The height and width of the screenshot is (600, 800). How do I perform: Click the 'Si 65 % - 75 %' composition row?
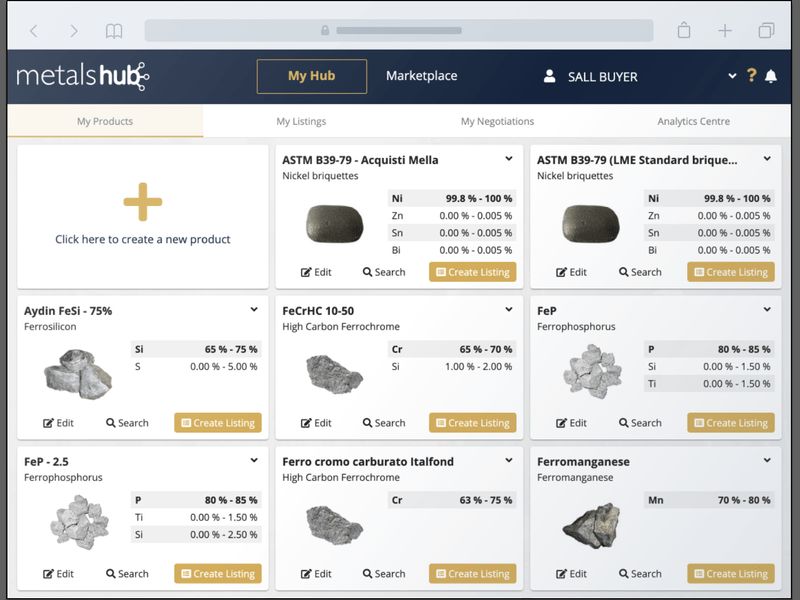click(196, 349)
